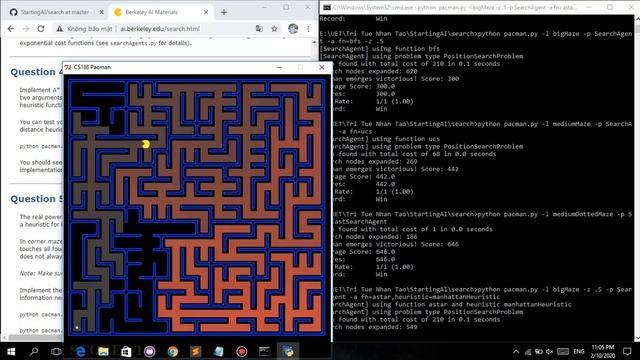Open the screen recorder taskbar icon
Viewport: 640px width, 360px height.
241,351
